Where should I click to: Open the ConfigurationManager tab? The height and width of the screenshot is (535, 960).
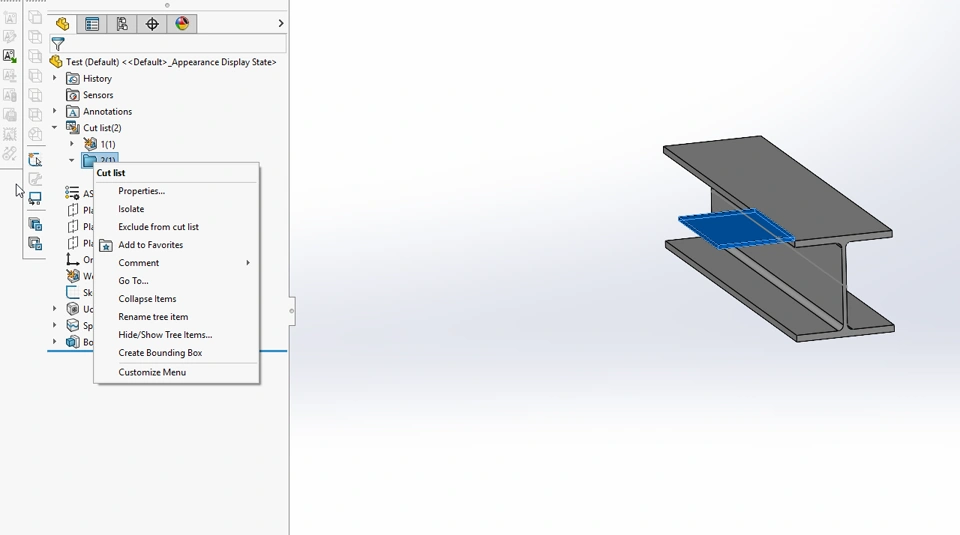coord(122,24)
